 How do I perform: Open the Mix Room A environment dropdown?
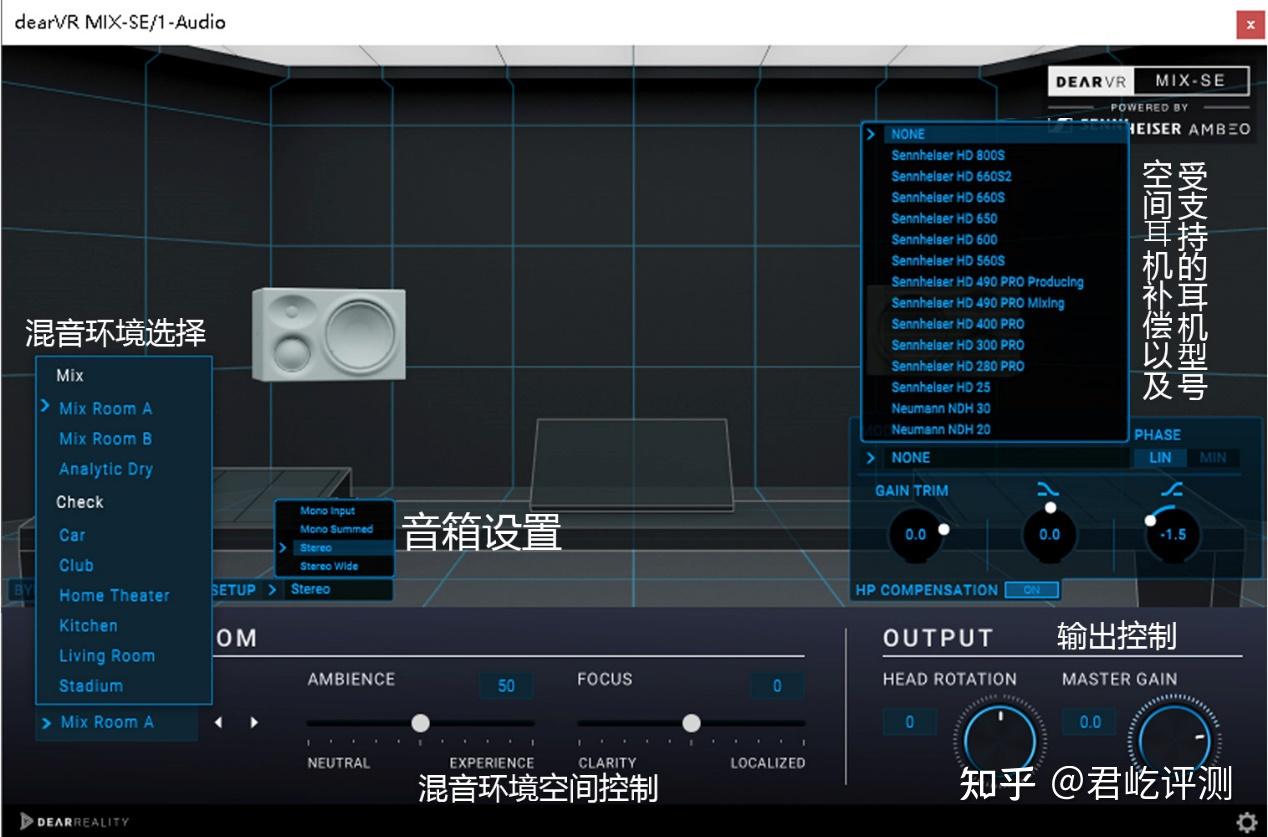pos(100,722)
